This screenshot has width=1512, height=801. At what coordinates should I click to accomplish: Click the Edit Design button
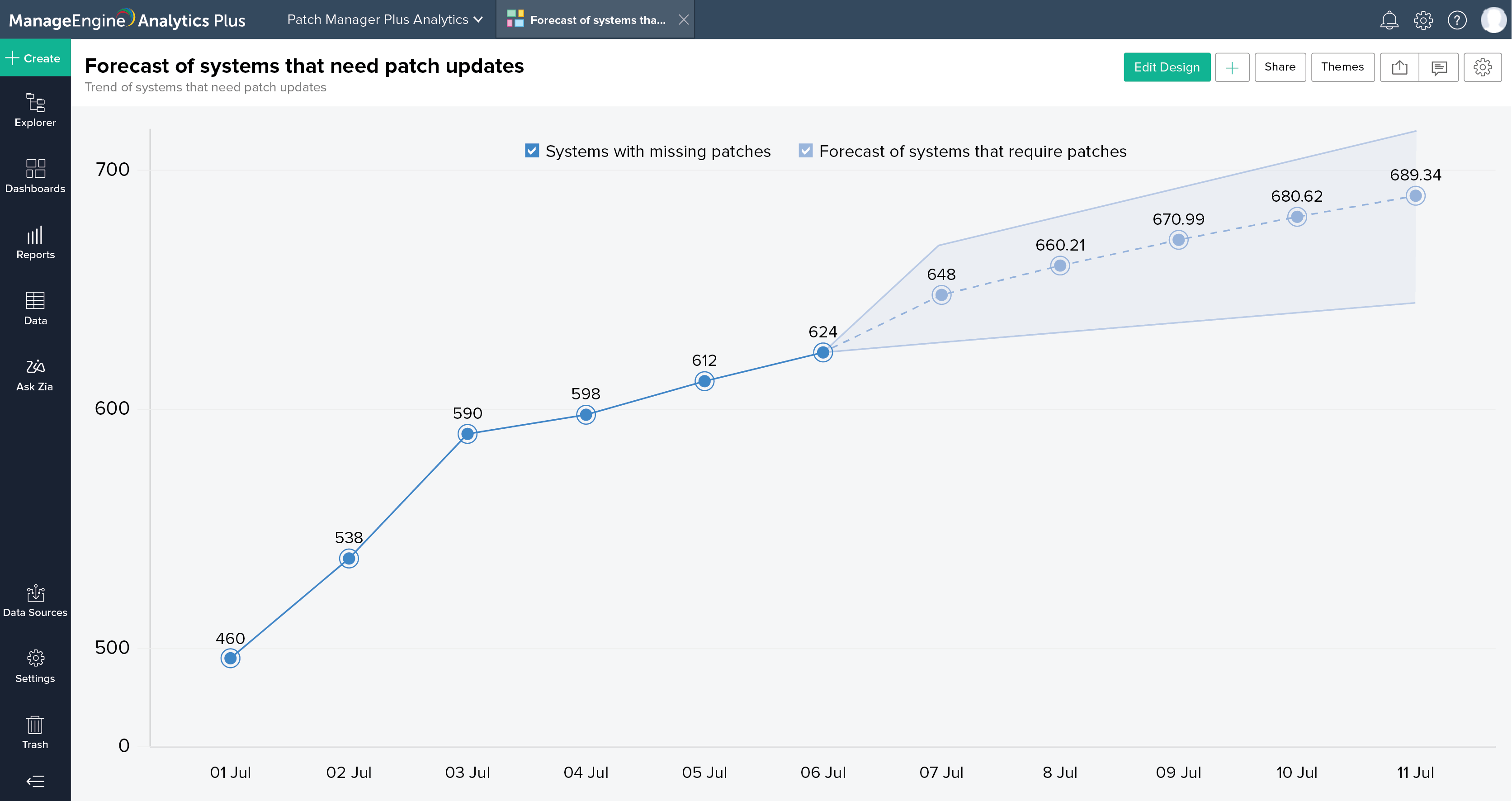pos(1166,67)
